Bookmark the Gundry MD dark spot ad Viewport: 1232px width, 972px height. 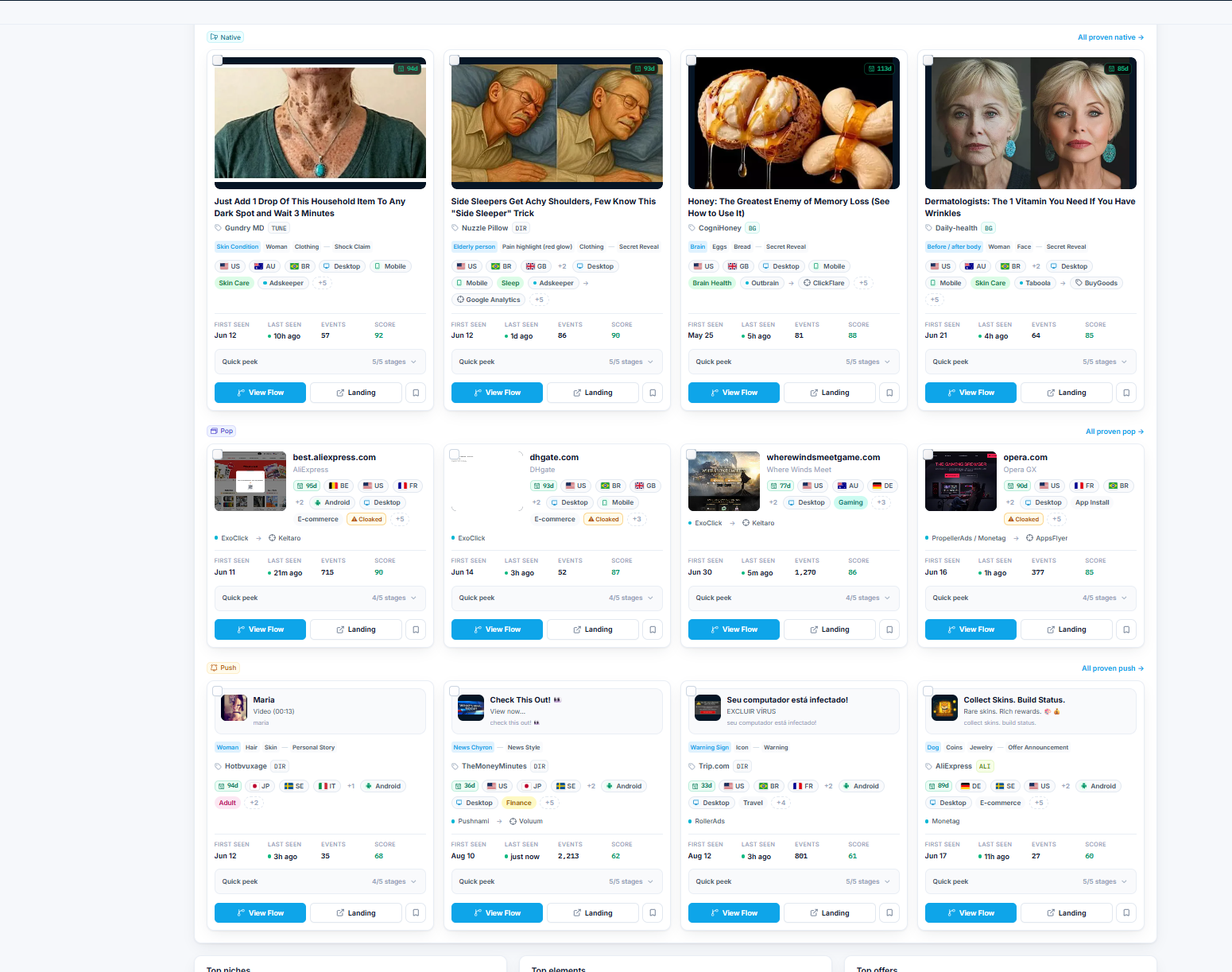click(416, 393)
